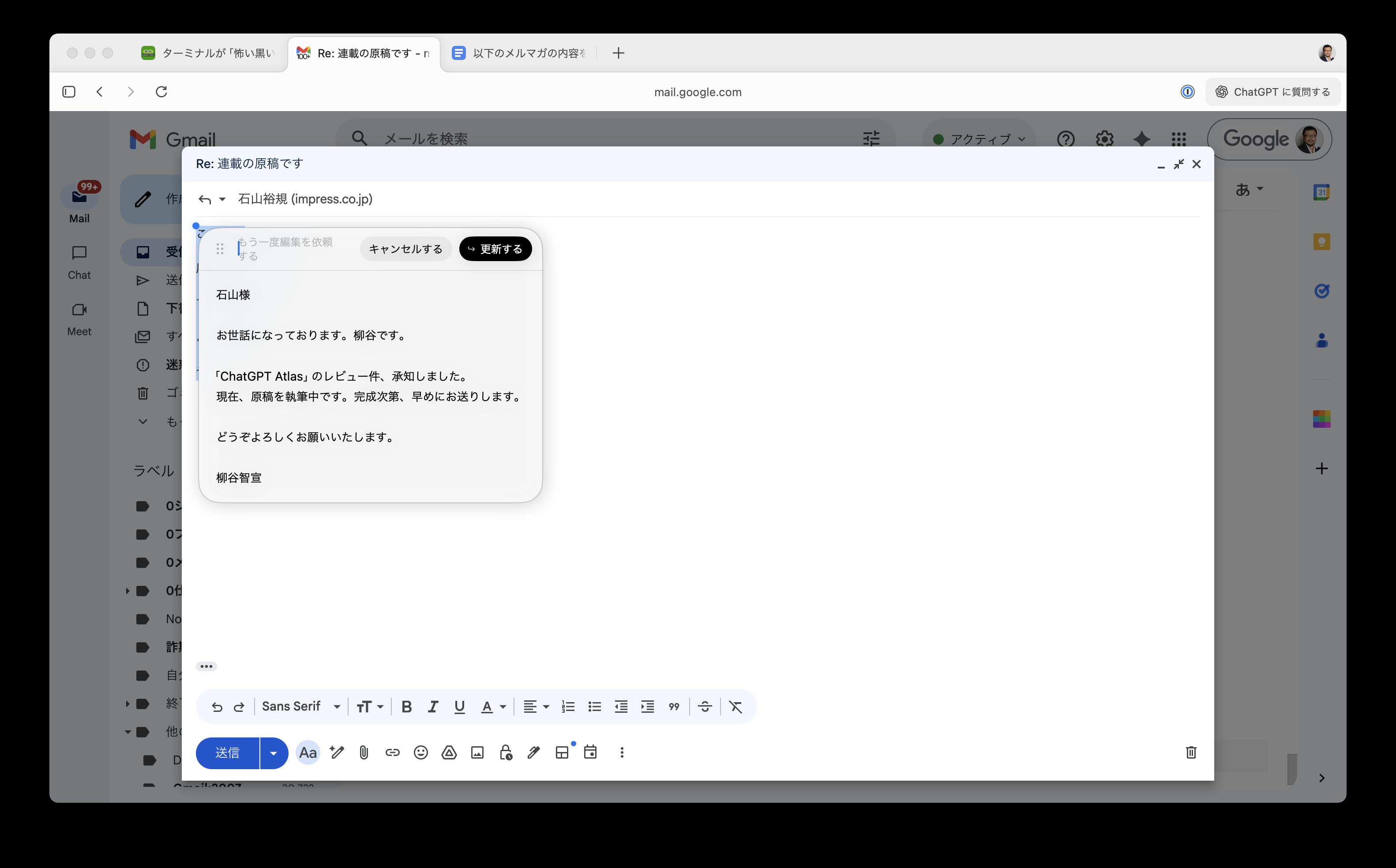Open the Sans Serif font dropdown
This screenshot has width=1396, height=868.
300,707
